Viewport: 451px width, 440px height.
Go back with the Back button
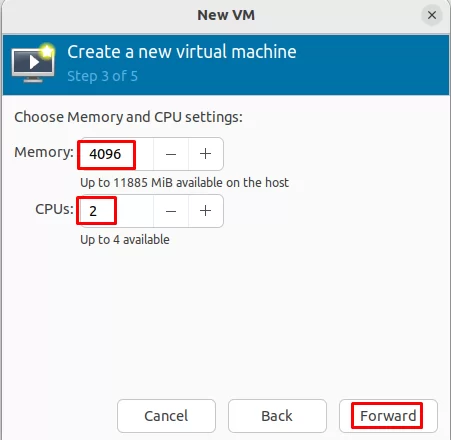click(x=277, y=416)
